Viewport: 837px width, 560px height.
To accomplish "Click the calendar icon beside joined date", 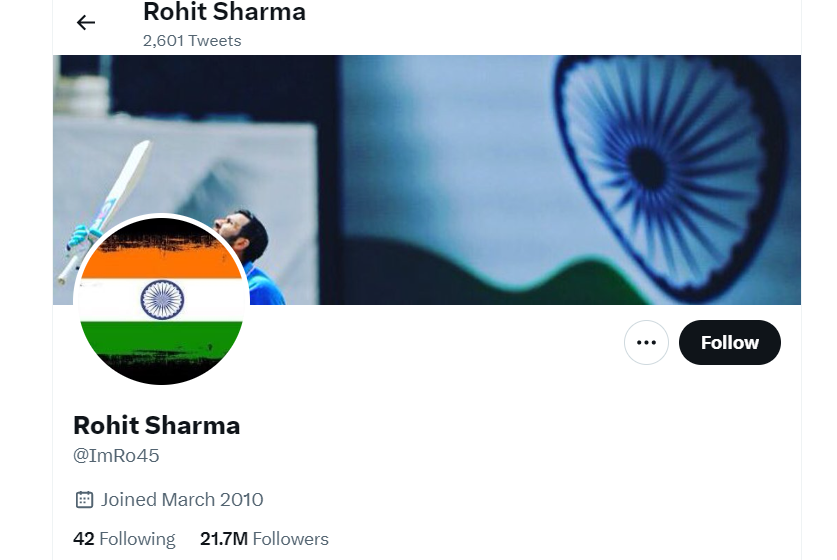I will (84, 500).
